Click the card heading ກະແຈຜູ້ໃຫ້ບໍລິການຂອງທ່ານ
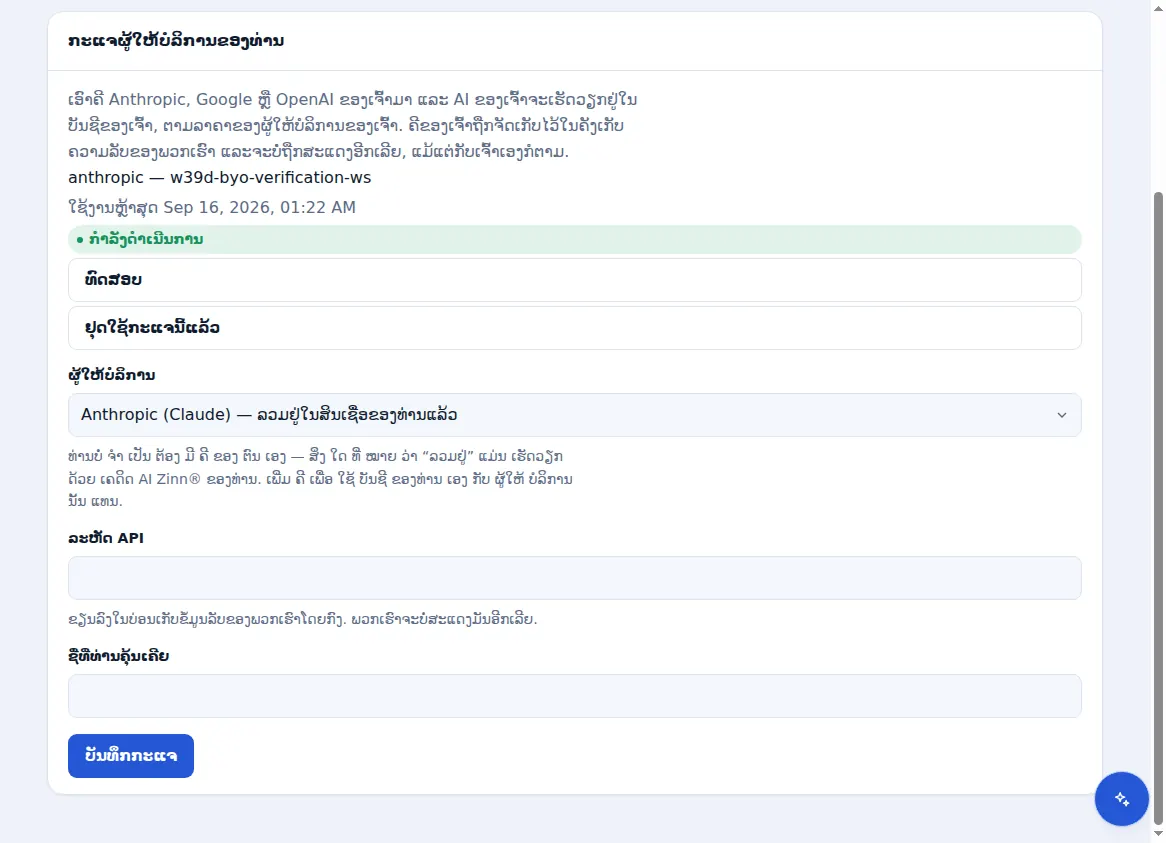The image size is (1166, 843). [x=176, y=41]
